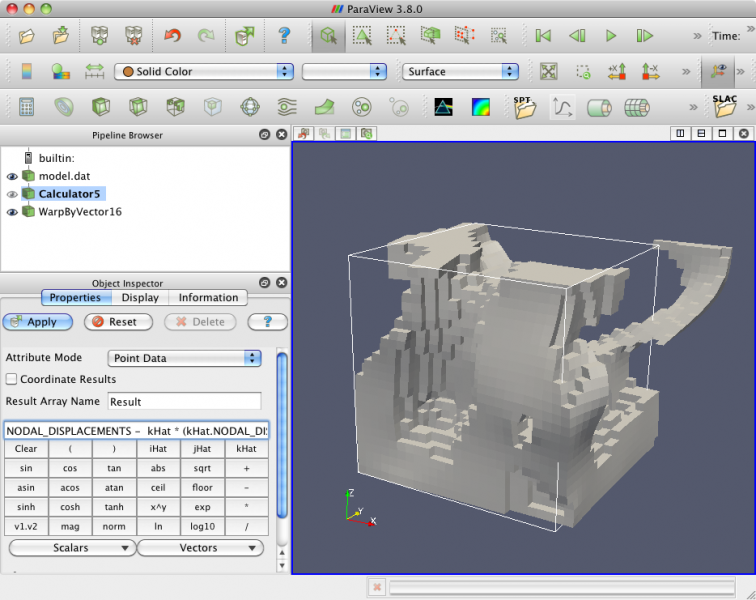Click the Warp By Vector filter icon
The height and width of the screenshot is (600, 756).
pos(324,107)
